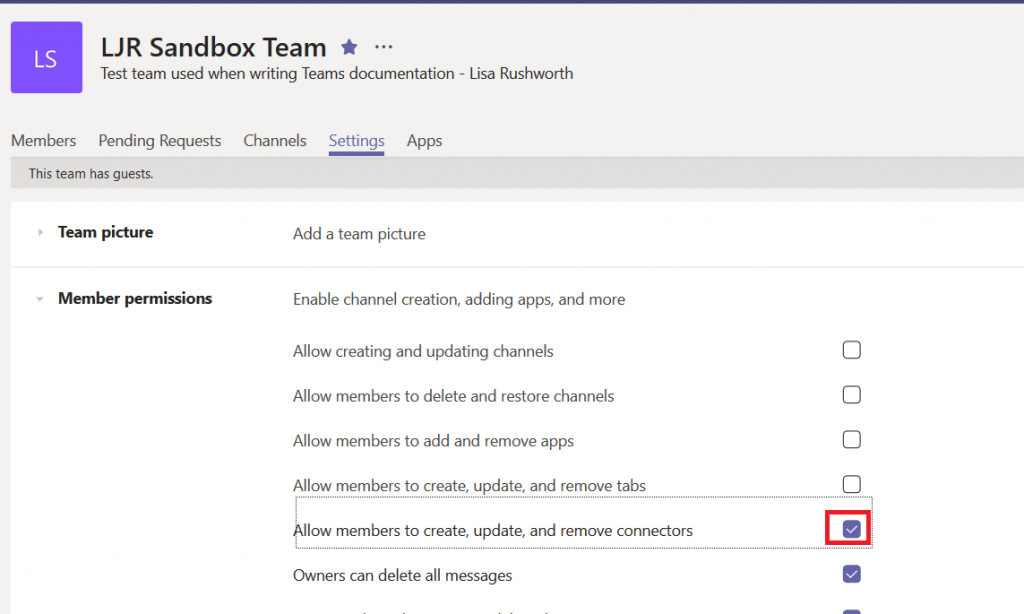Tick Allow members to add and remove apps
The width and height of the screenshot is (1024, 614).
852,440
